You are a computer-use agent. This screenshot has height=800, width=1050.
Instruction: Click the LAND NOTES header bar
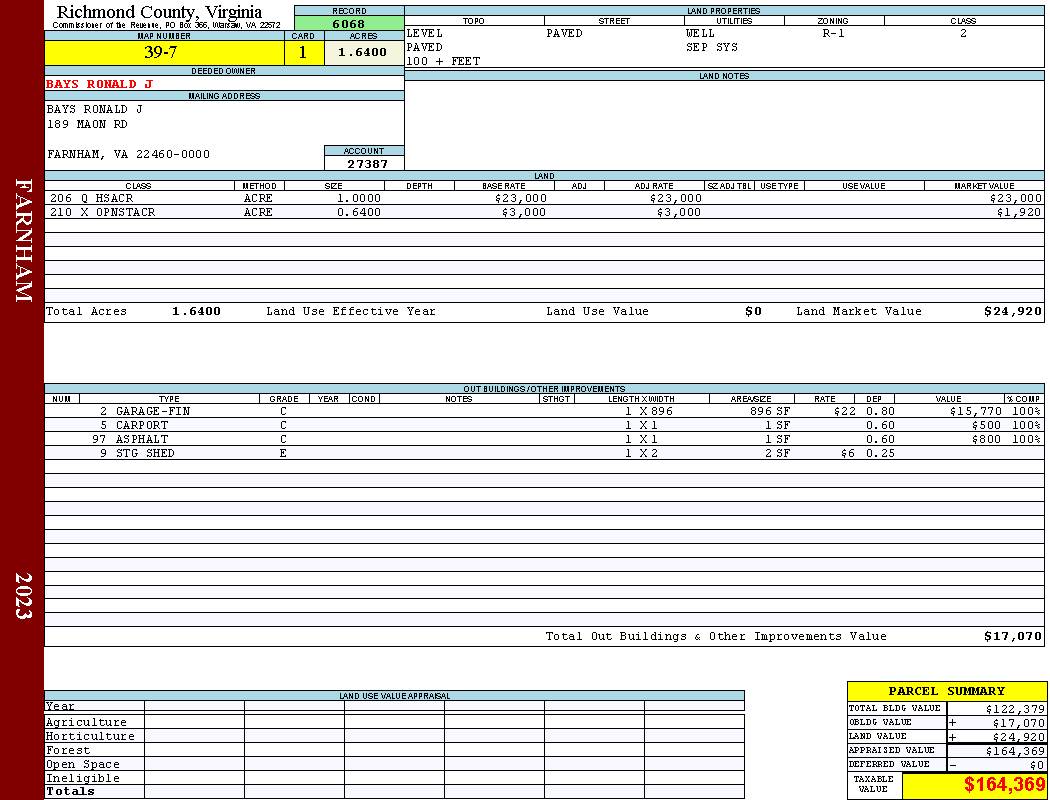[x=724, y=76]
